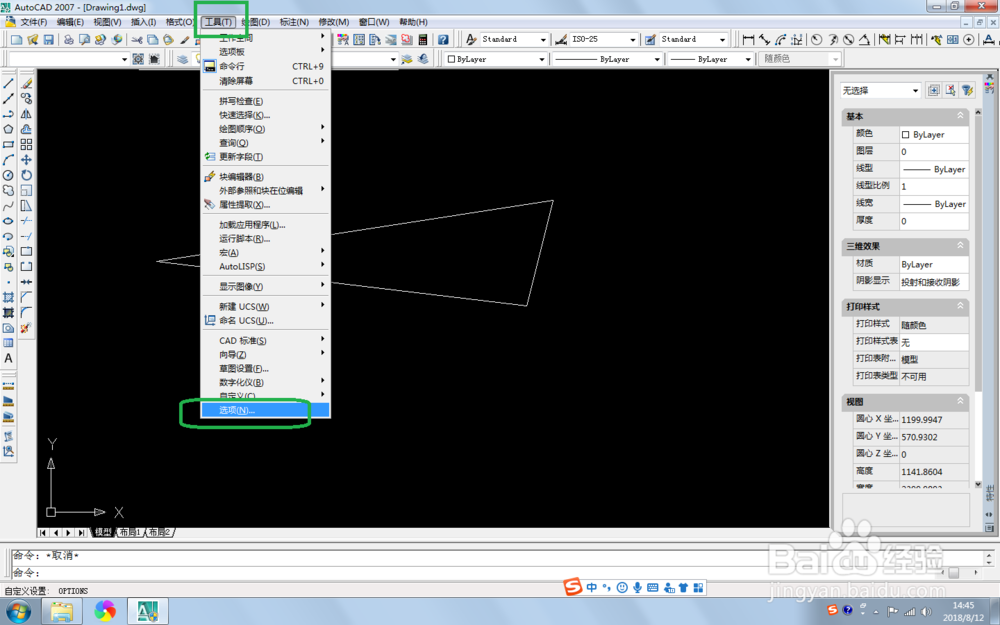Click the 圆心 X 坐标 value 1199.9947
Image resolution: width=1000 pixels, height=625 pixels.
click(934, 420)
